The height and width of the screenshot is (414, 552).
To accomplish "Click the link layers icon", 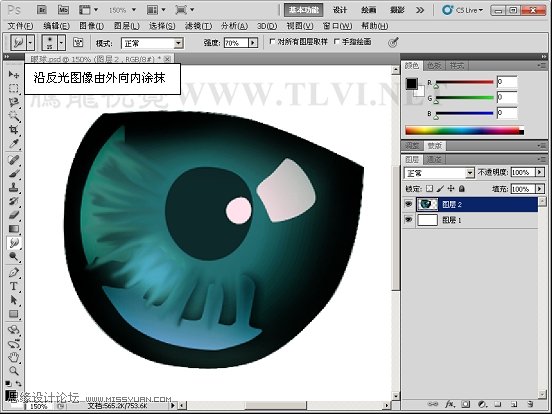I will click(433, 404).
